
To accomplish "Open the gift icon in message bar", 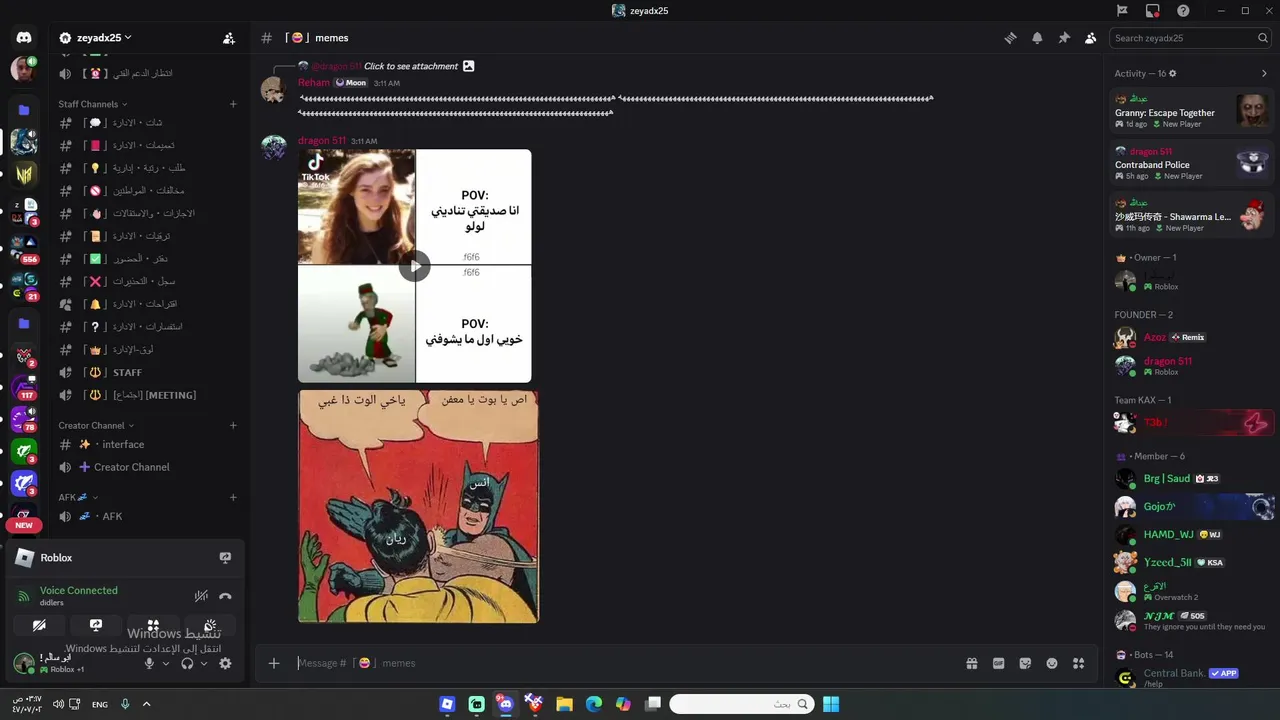I will [x=971, y=663].
